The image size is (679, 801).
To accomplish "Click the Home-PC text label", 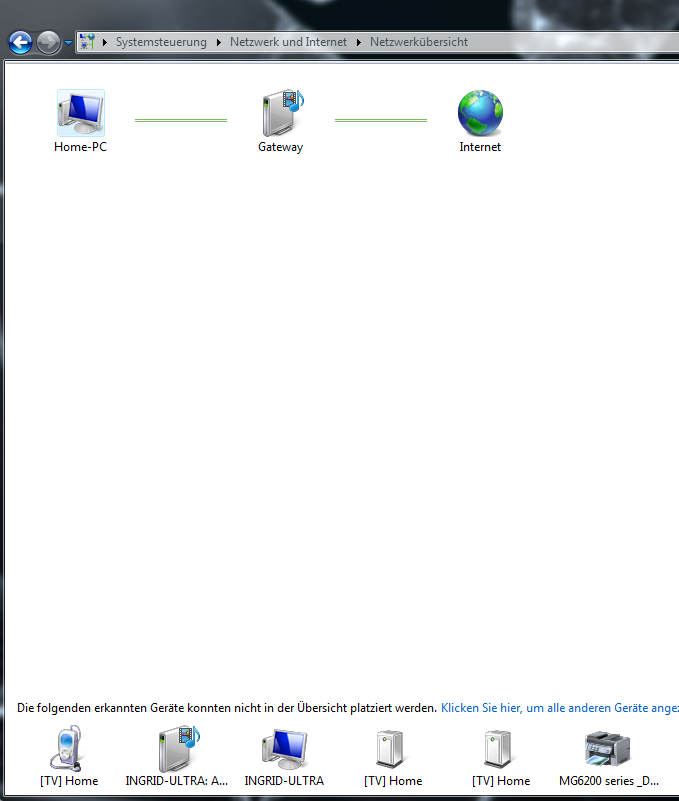I will 80,147.
